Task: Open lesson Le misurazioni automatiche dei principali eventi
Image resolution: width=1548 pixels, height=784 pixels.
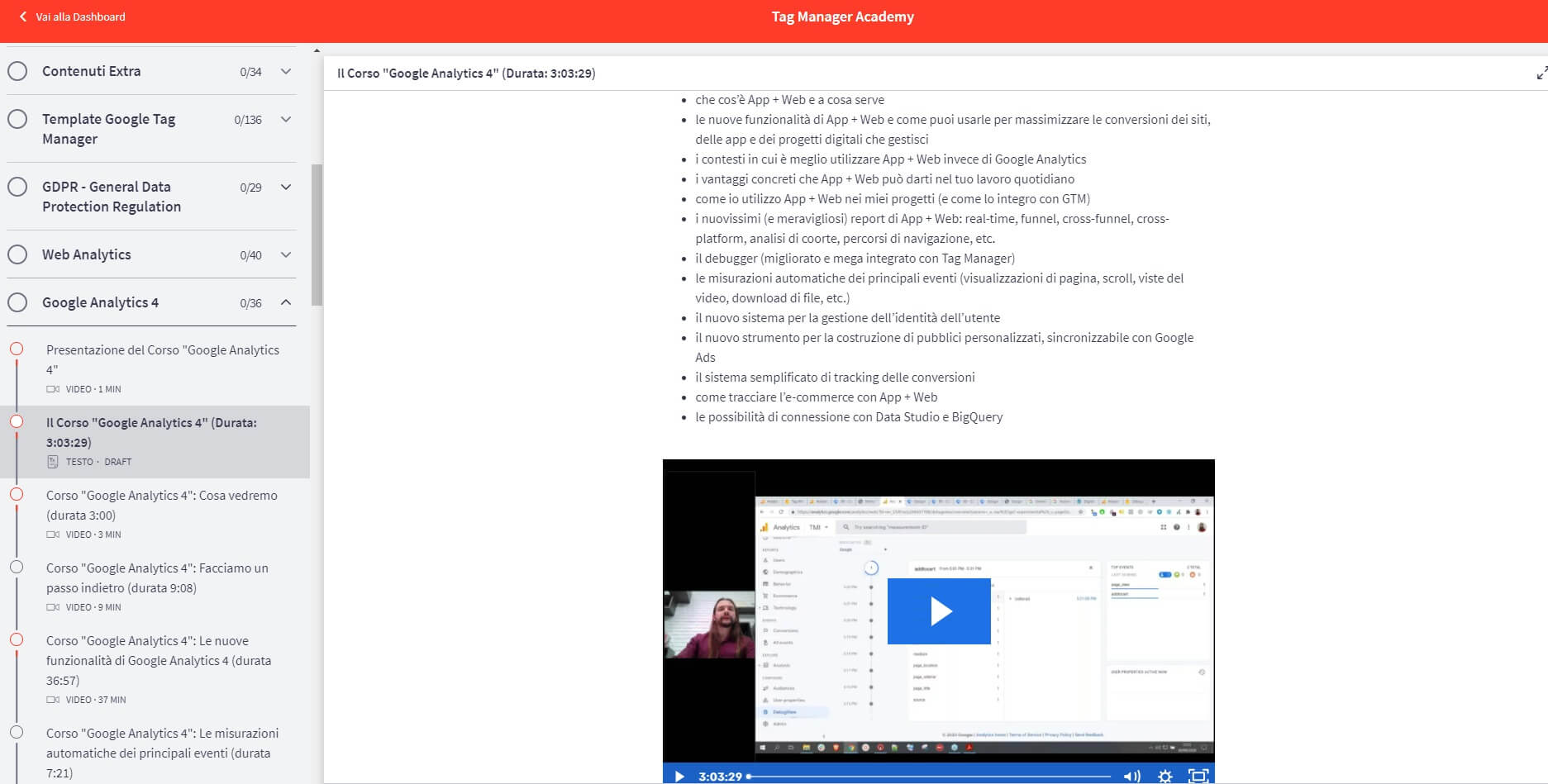Action: coord(162,753)
